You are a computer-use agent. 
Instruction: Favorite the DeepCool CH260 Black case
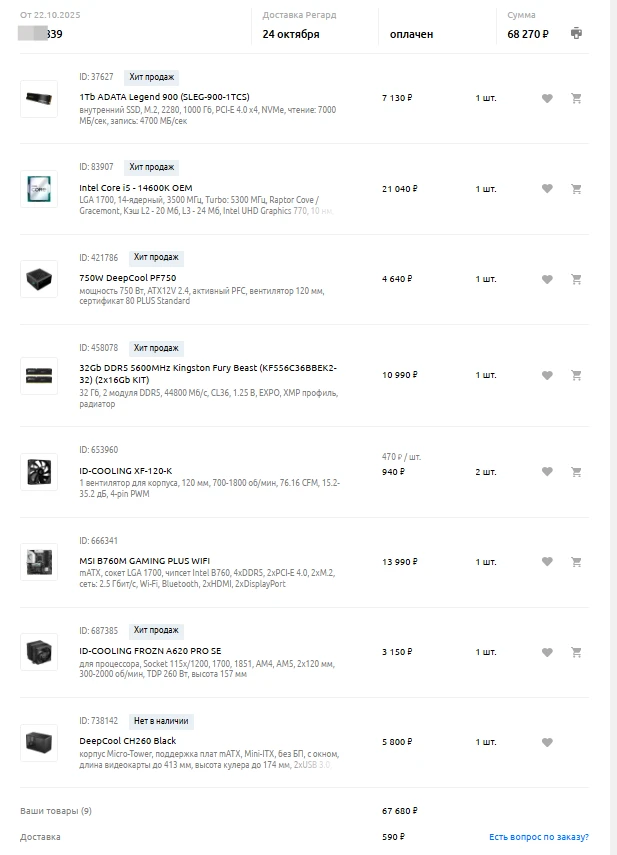point(547,742)
